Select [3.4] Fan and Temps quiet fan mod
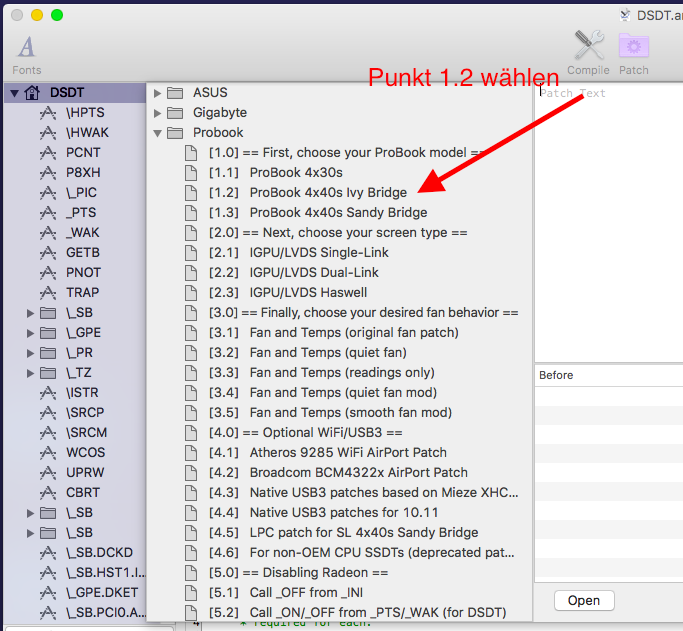 click(x=323, y=393)
